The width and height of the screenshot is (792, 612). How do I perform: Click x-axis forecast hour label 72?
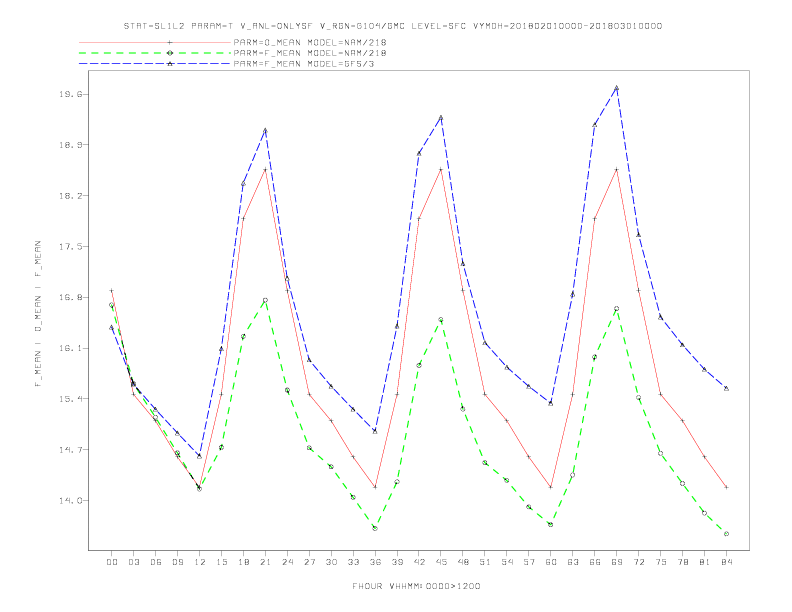coord(638,562)
